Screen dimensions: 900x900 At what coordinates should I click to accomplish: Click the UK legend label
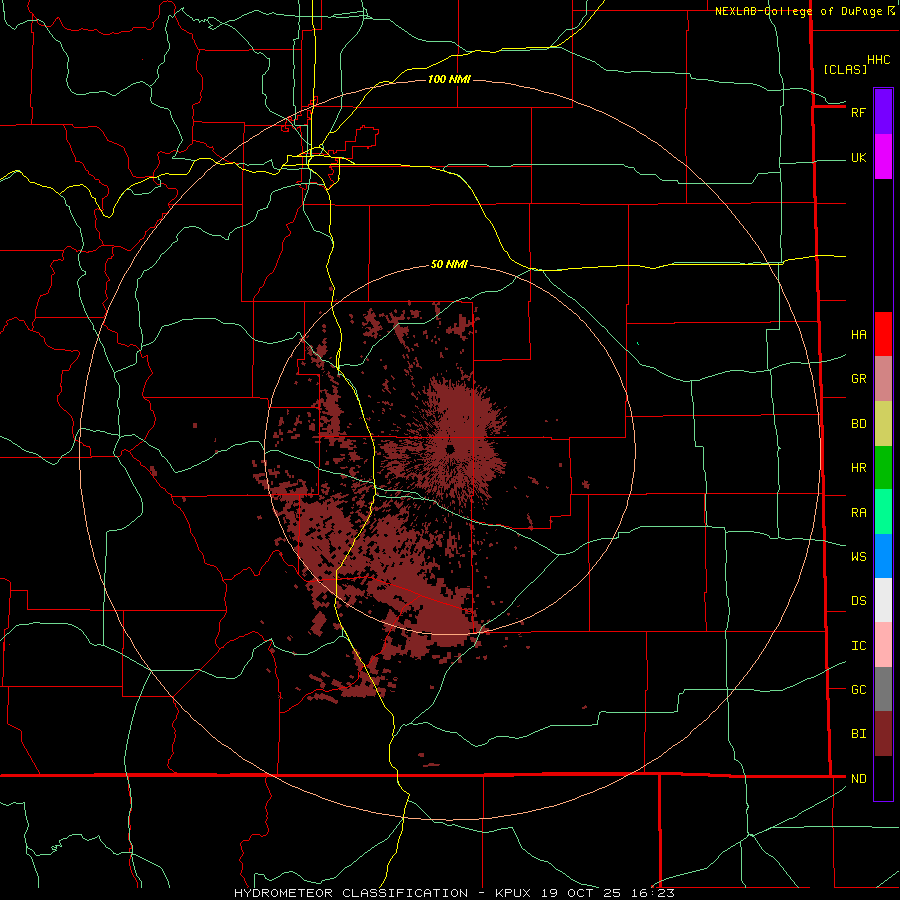[858, 157]
